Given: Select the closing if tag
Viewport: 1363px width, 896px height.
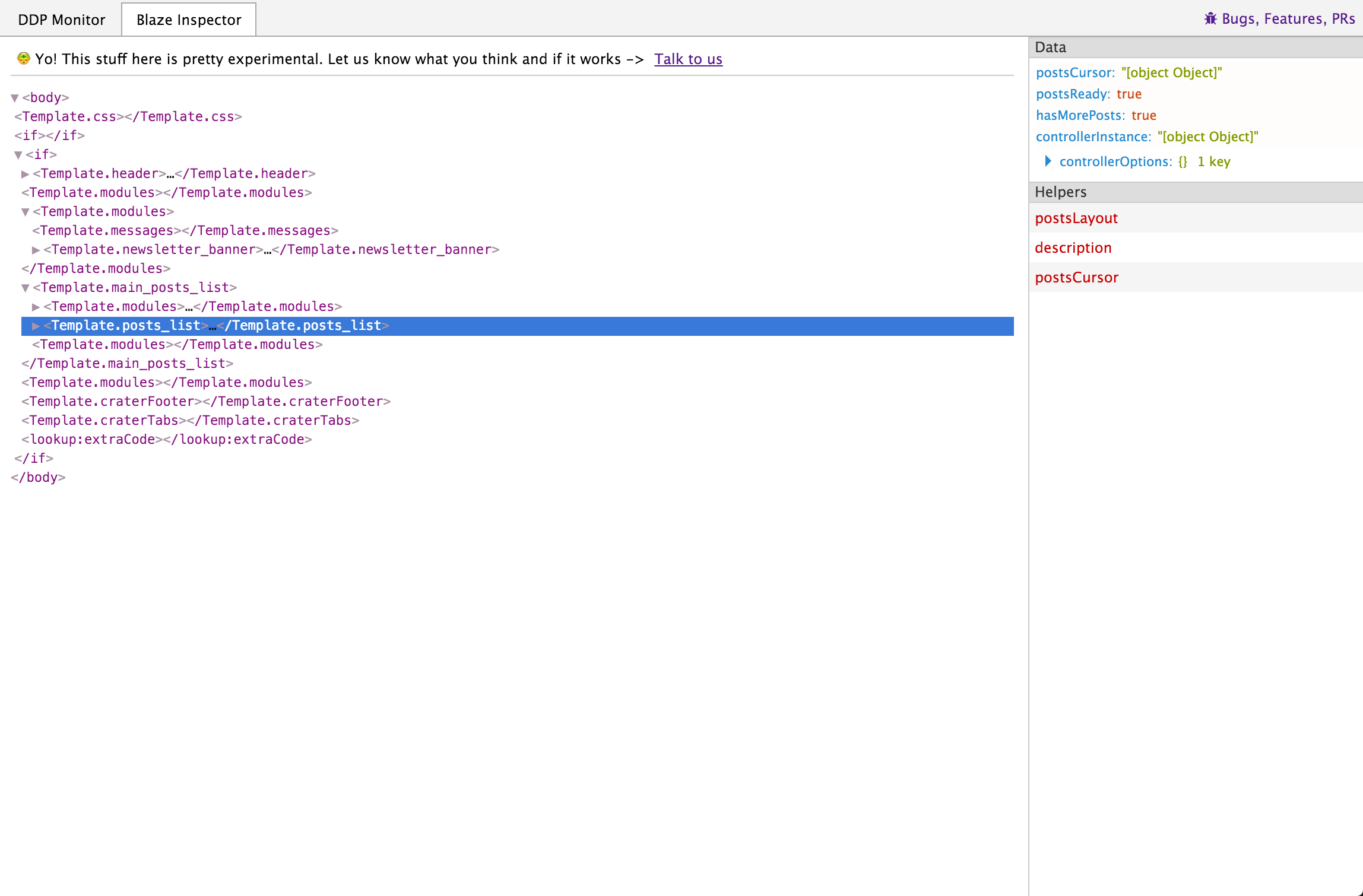Looking at the screenshot, I should (34, 458).
